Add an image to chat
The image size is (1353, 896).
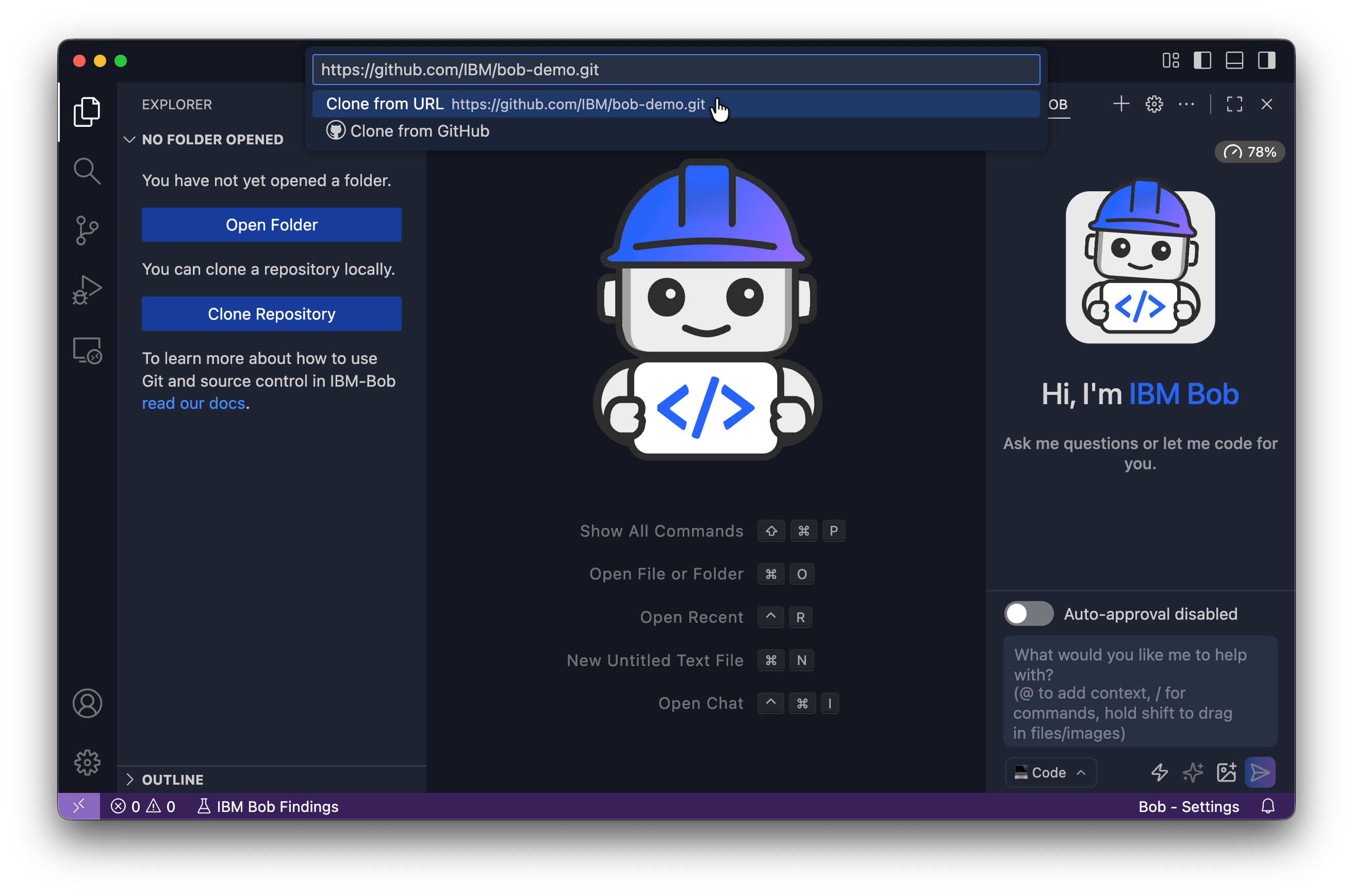click(1226, 773)
